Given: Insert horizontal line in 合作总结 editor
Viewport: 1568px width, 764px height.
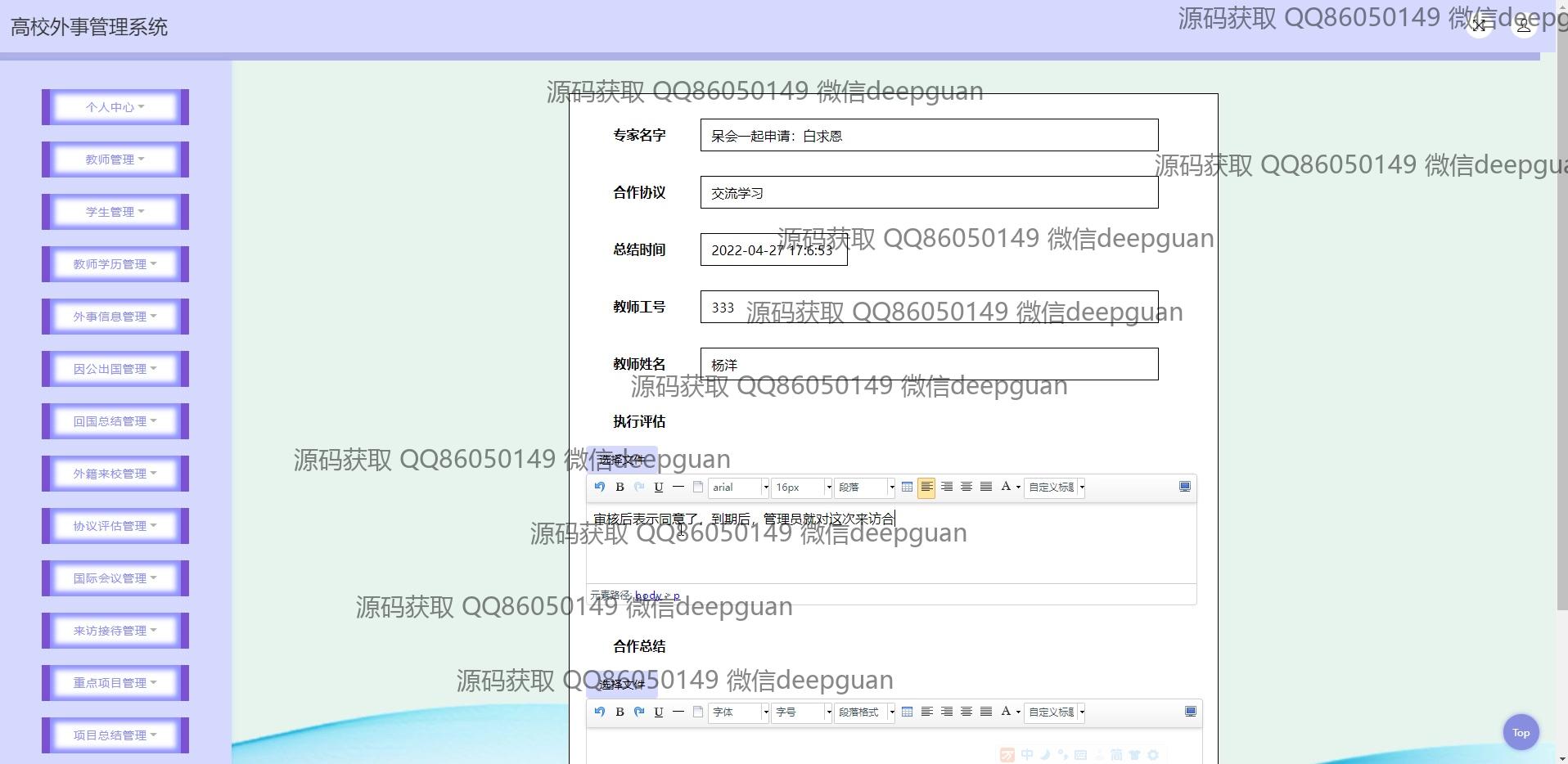Looking at the screenshot, I should tap(678, 712).
